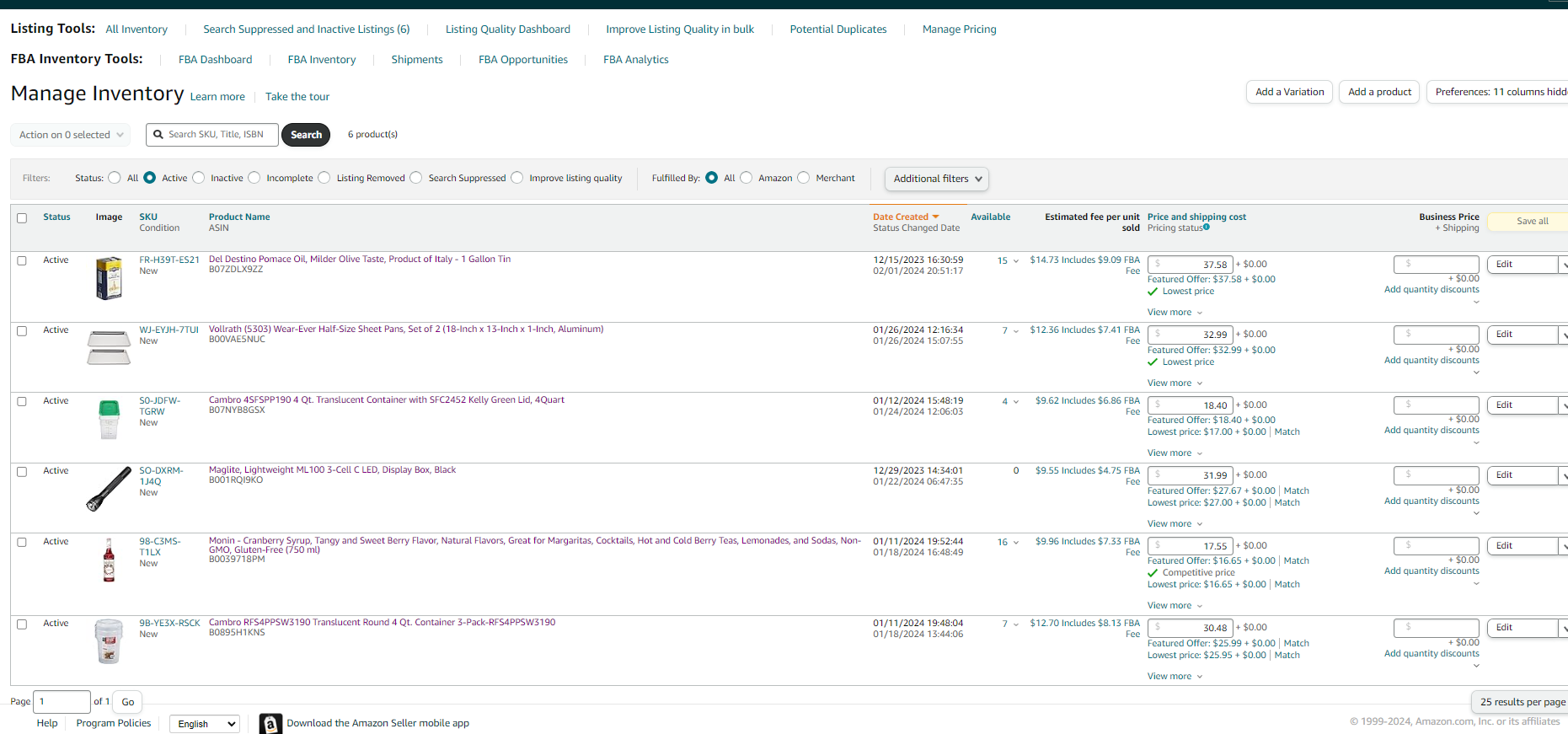Expand View more for the Vollrath row

click(1175, 383)
